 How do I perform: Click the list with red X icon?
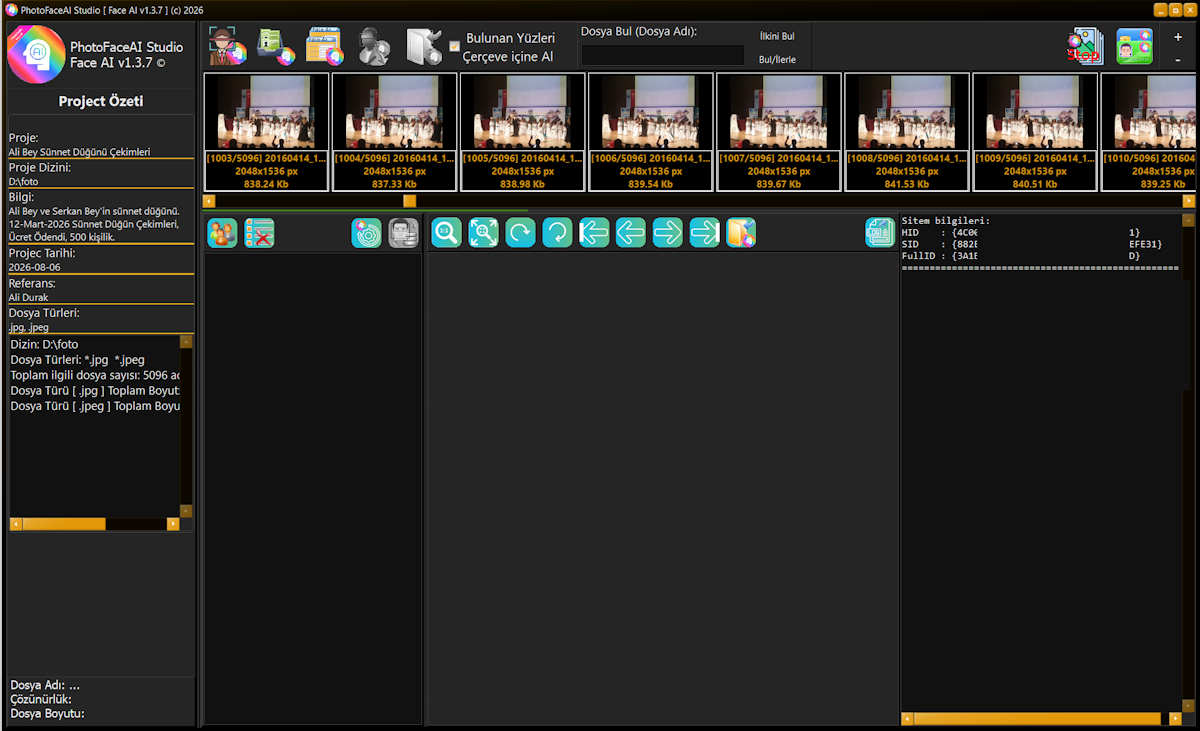pos(259,233)
